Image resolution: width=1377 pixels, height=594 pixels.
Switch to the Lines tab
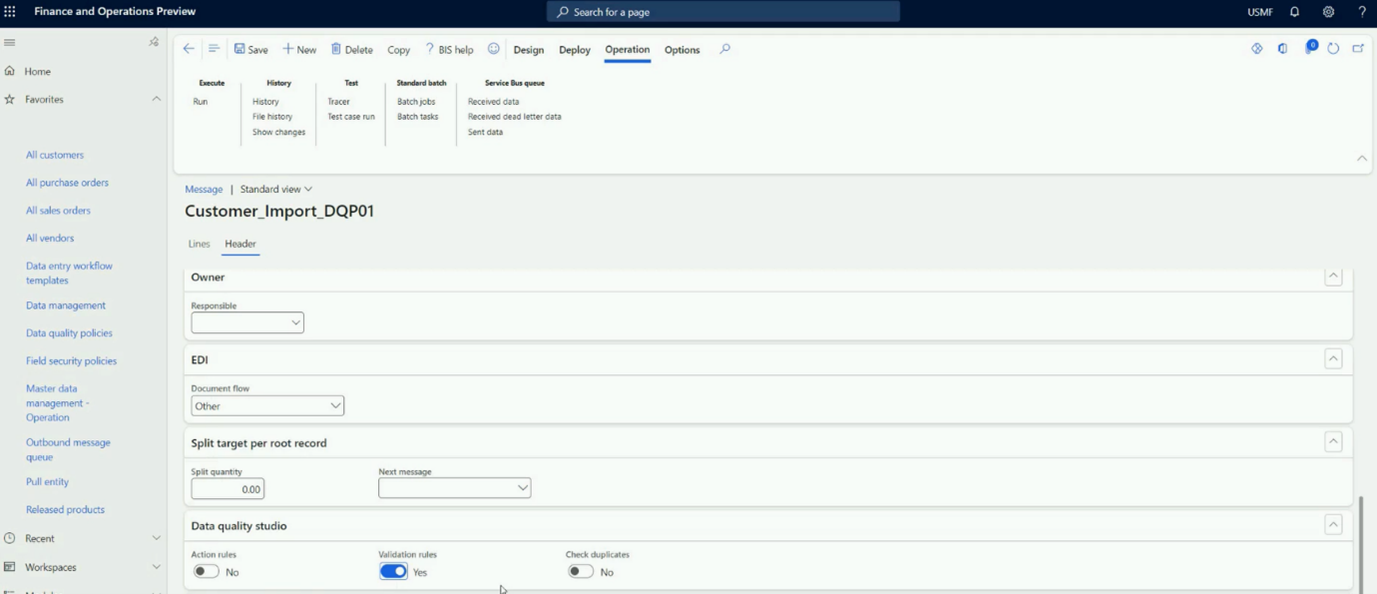click(x=199, y=244)
